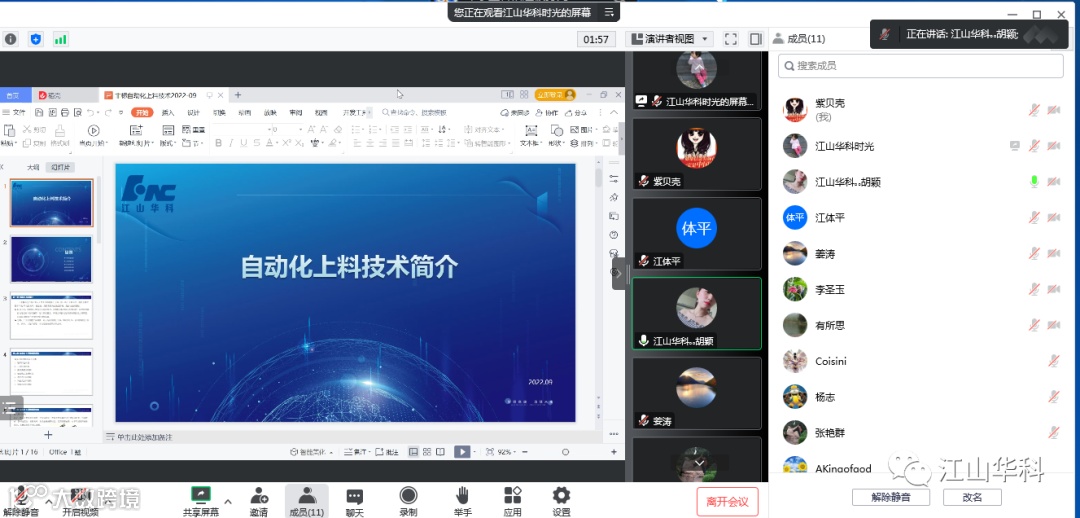
Task: Open the 文件 menu in WPS
Action: coord(15,112)
